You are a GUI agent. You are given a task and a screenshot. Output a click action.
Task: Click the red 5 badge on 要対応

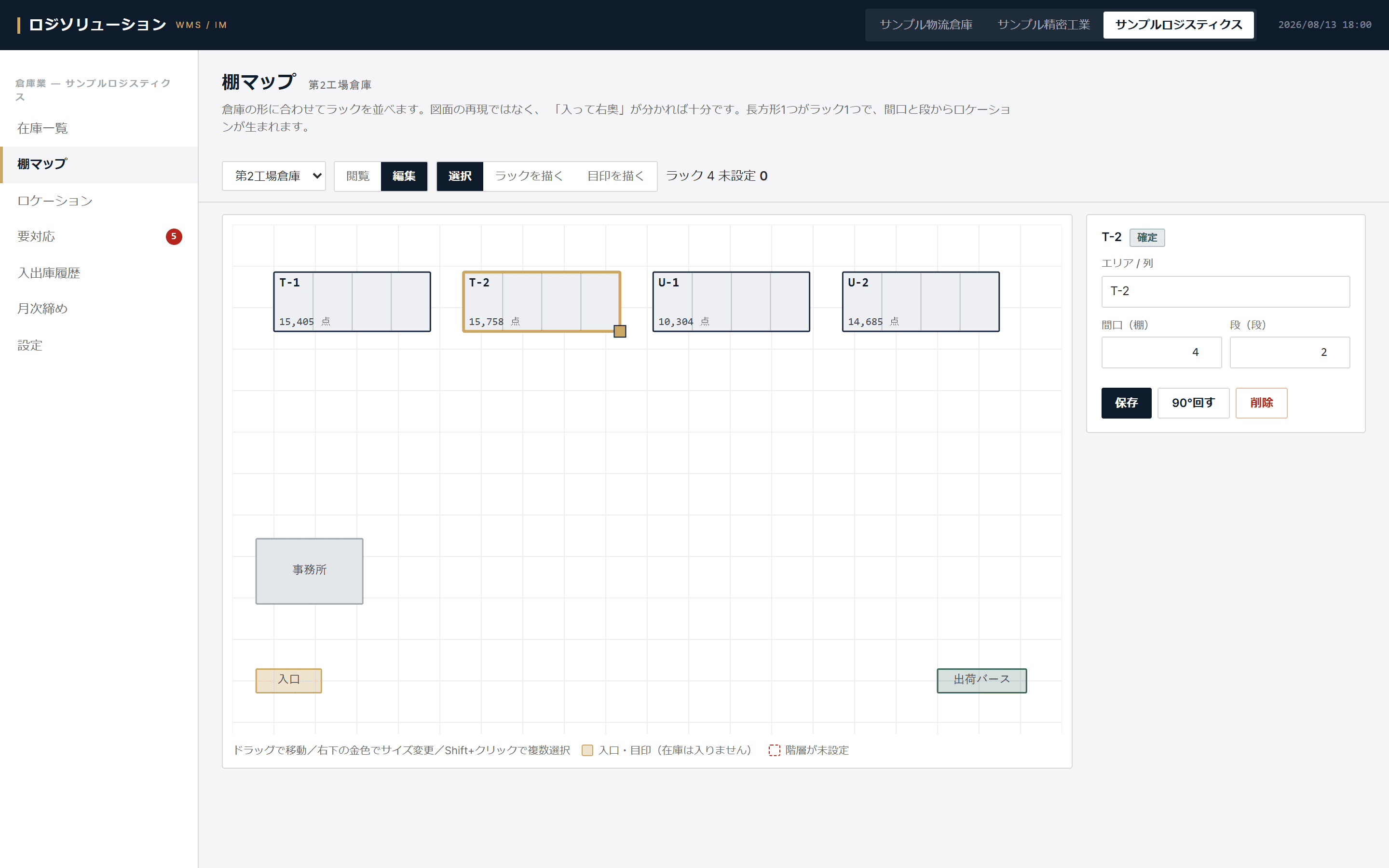[174, 236]
